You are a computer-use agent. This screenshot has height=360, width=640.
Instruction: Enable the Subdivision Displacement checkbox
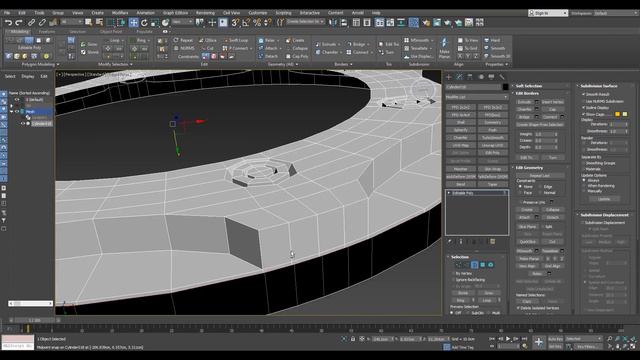582,223
